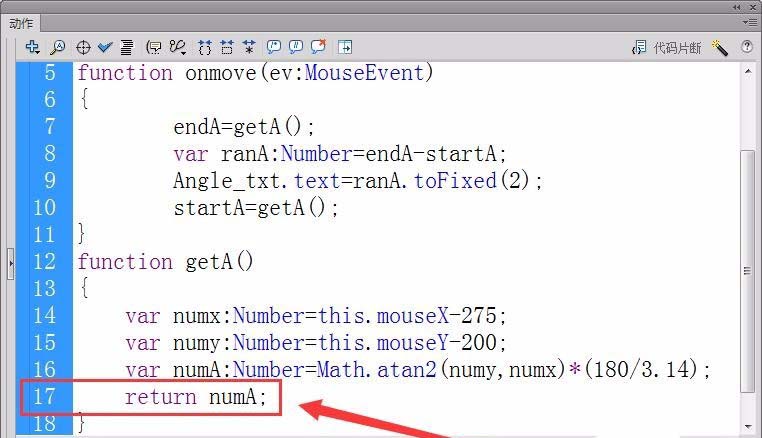Apply line comment icon
The image size is (762, 438).
click(x=295, y=47)
